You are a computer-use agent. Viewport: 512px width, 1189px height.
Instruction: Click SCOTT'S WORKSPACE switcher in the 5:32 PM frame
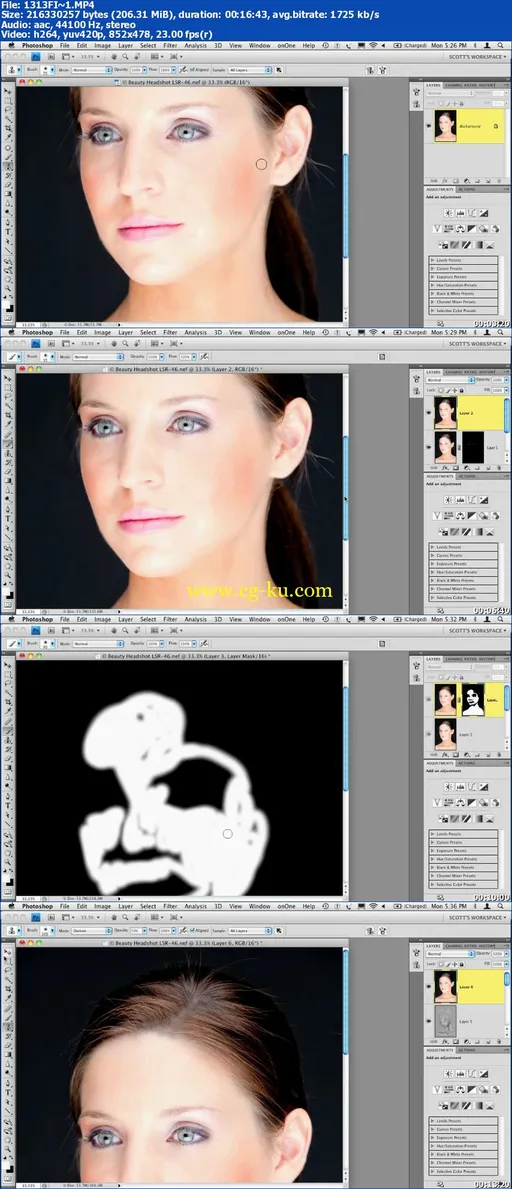tap(478, 630)
